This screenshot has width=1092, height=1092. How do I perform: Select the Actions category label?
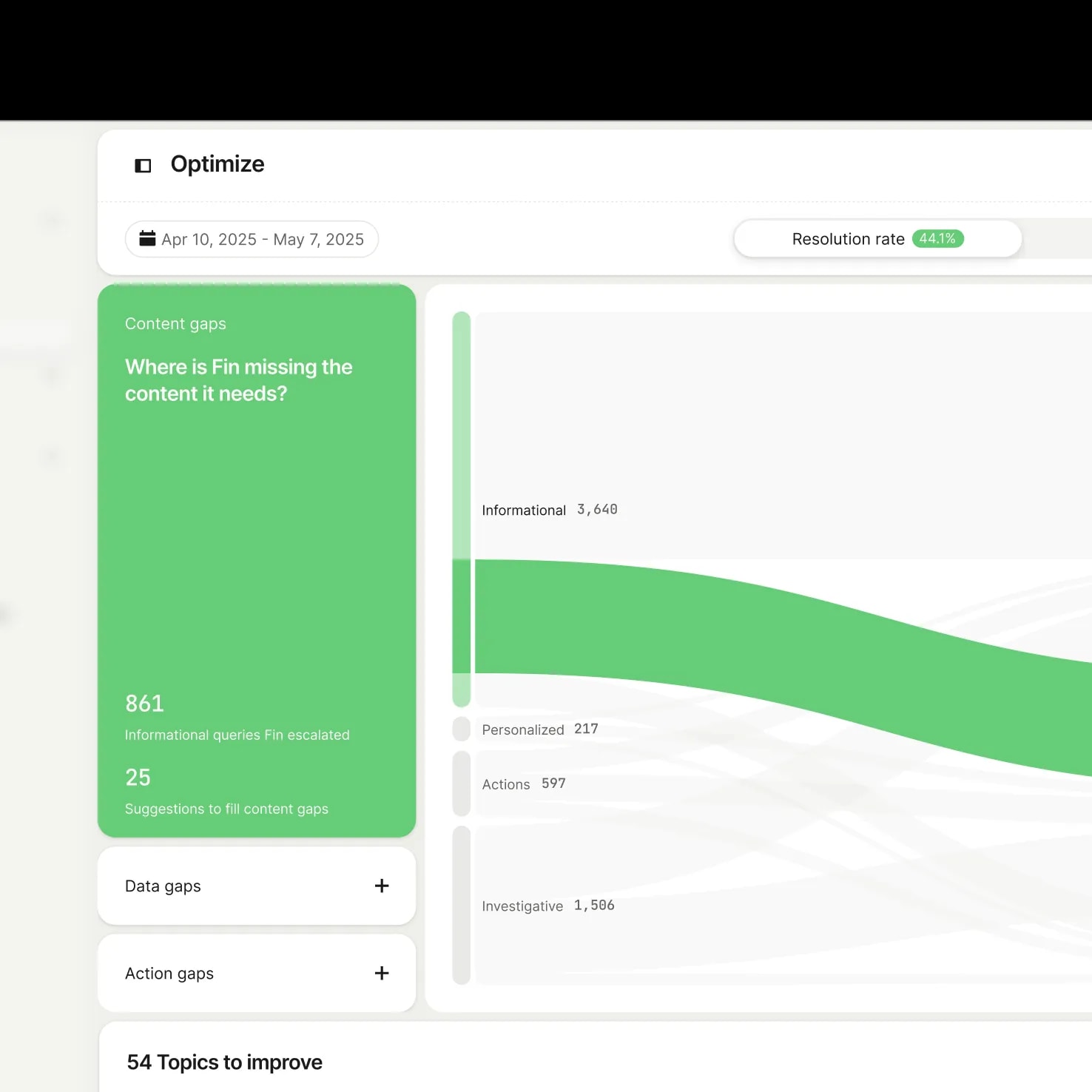click(506, 784)
